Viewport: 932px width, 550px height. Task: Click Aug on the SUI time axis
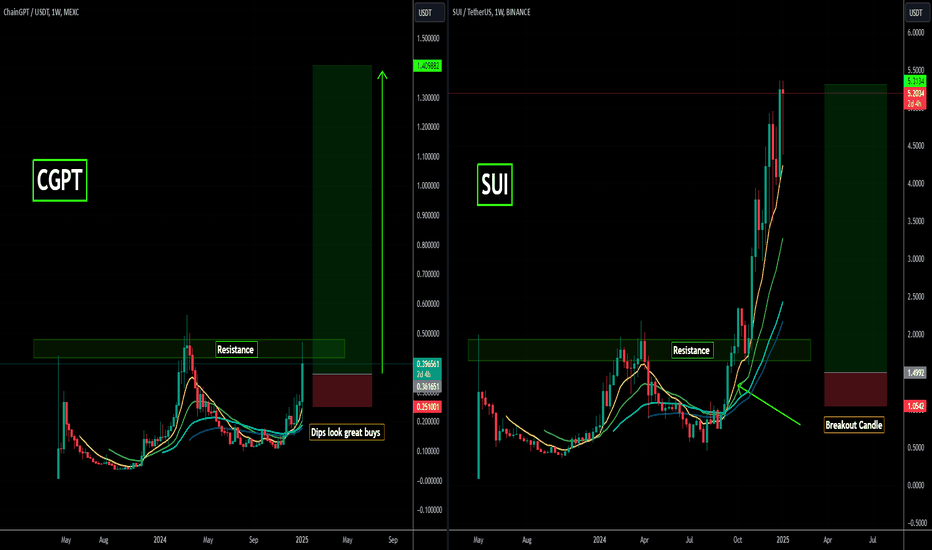click(x=527, y=540)
